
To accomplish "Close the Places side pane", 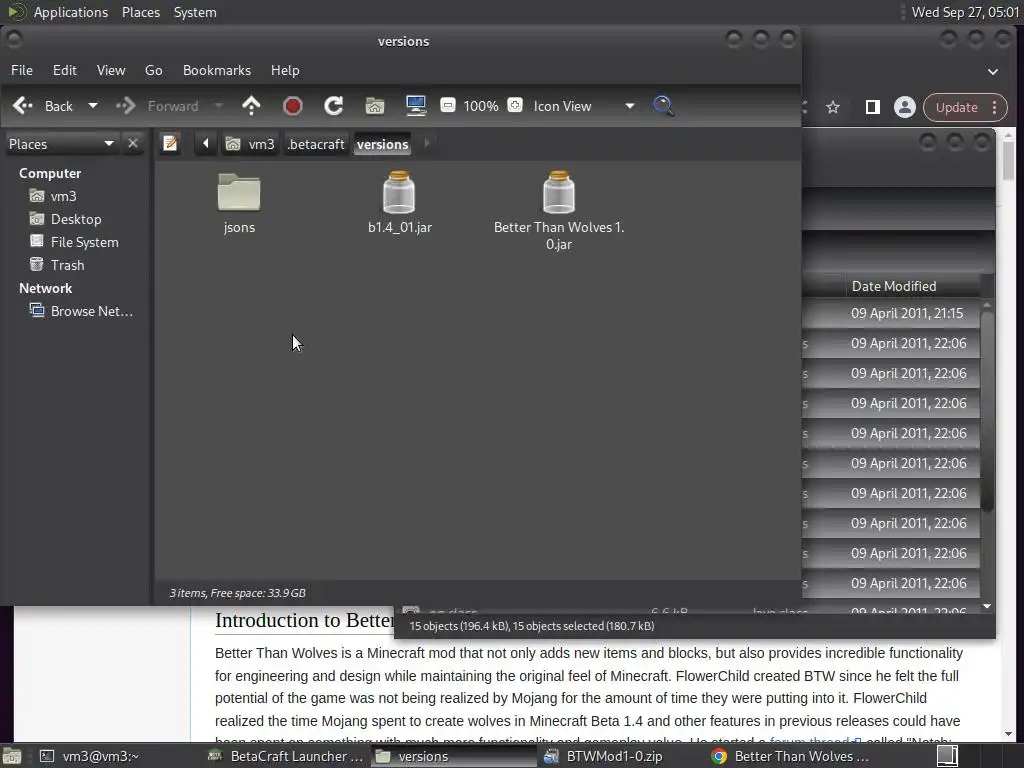I will [x=133, y=143].
